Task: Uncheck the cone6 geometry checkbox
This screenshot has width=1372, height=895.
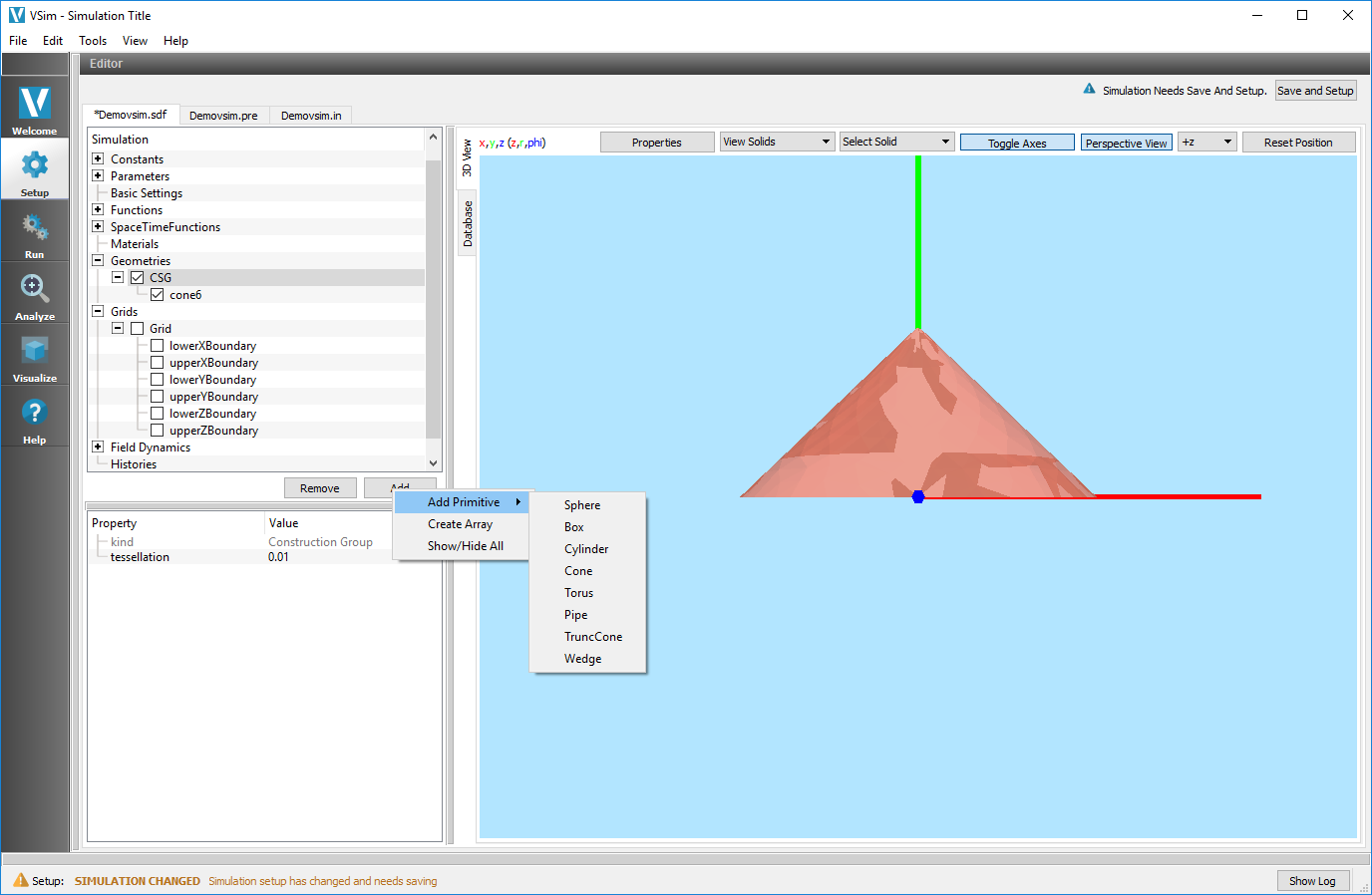Action: [x=157, y=295]
